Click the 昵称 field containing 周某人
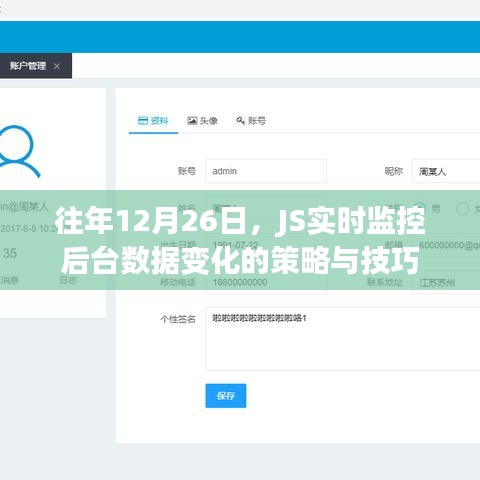Viewport: 480px width, 480px height. [x=446, y=171]
